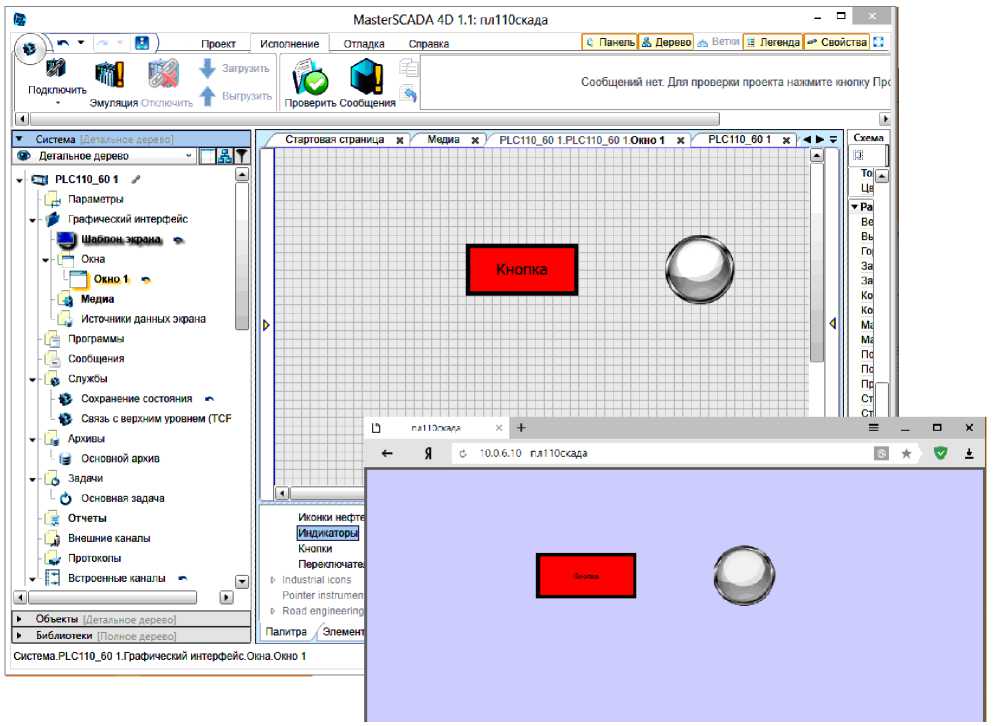
Task: Open the Справка ribbon tab
Action: click(429, 44)
